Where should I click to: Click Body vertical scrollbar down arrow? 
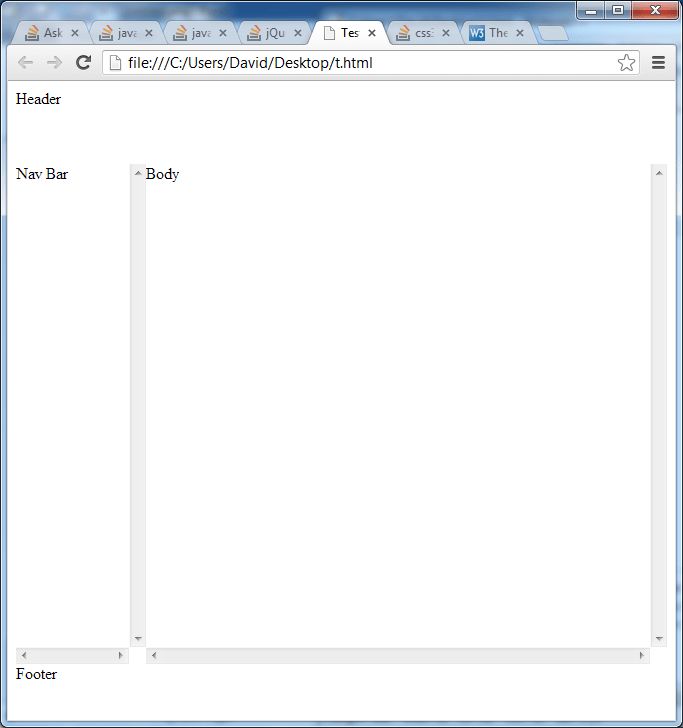(659, 639)
